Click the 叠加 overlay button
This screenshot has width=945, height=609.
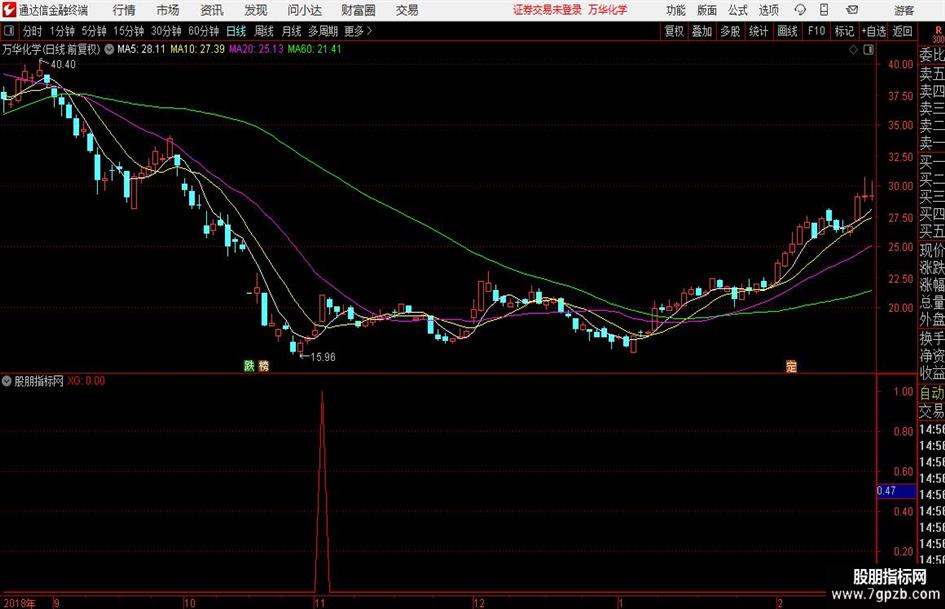pos(702,31)
